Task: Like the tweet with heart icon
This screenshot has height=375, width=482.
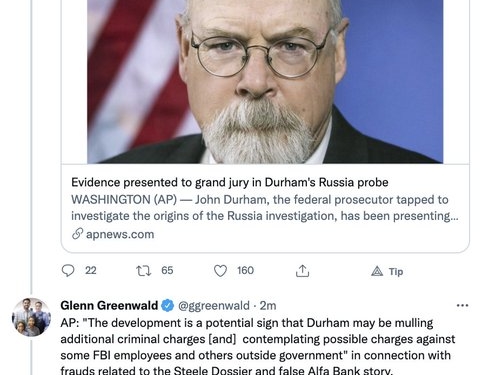Action: [220, 271]
